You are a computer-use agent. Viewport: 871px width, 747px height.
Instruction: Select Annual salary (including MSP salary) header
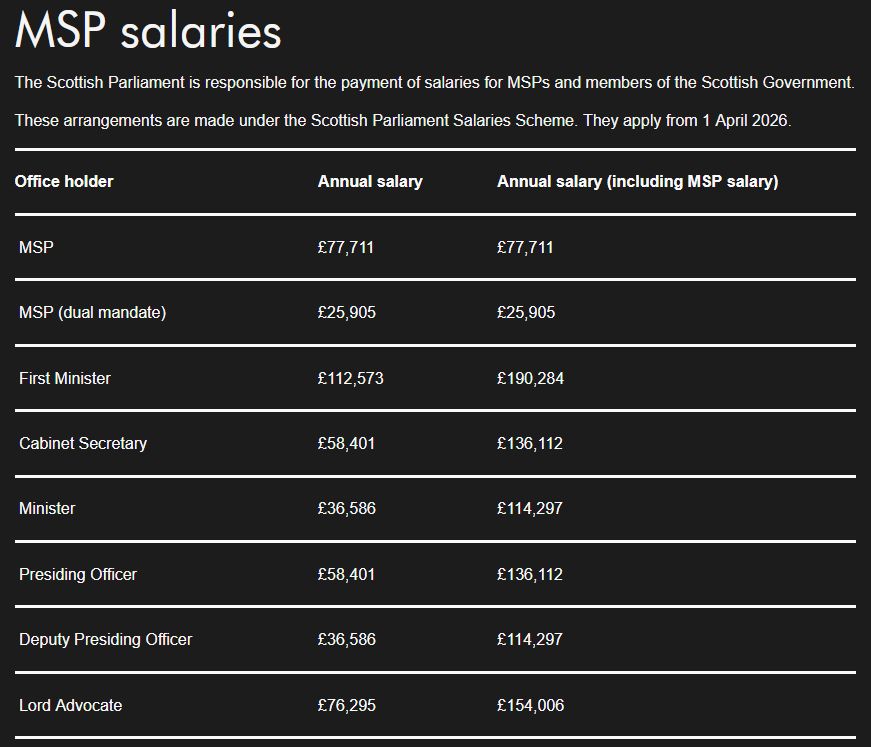[638, 182]
